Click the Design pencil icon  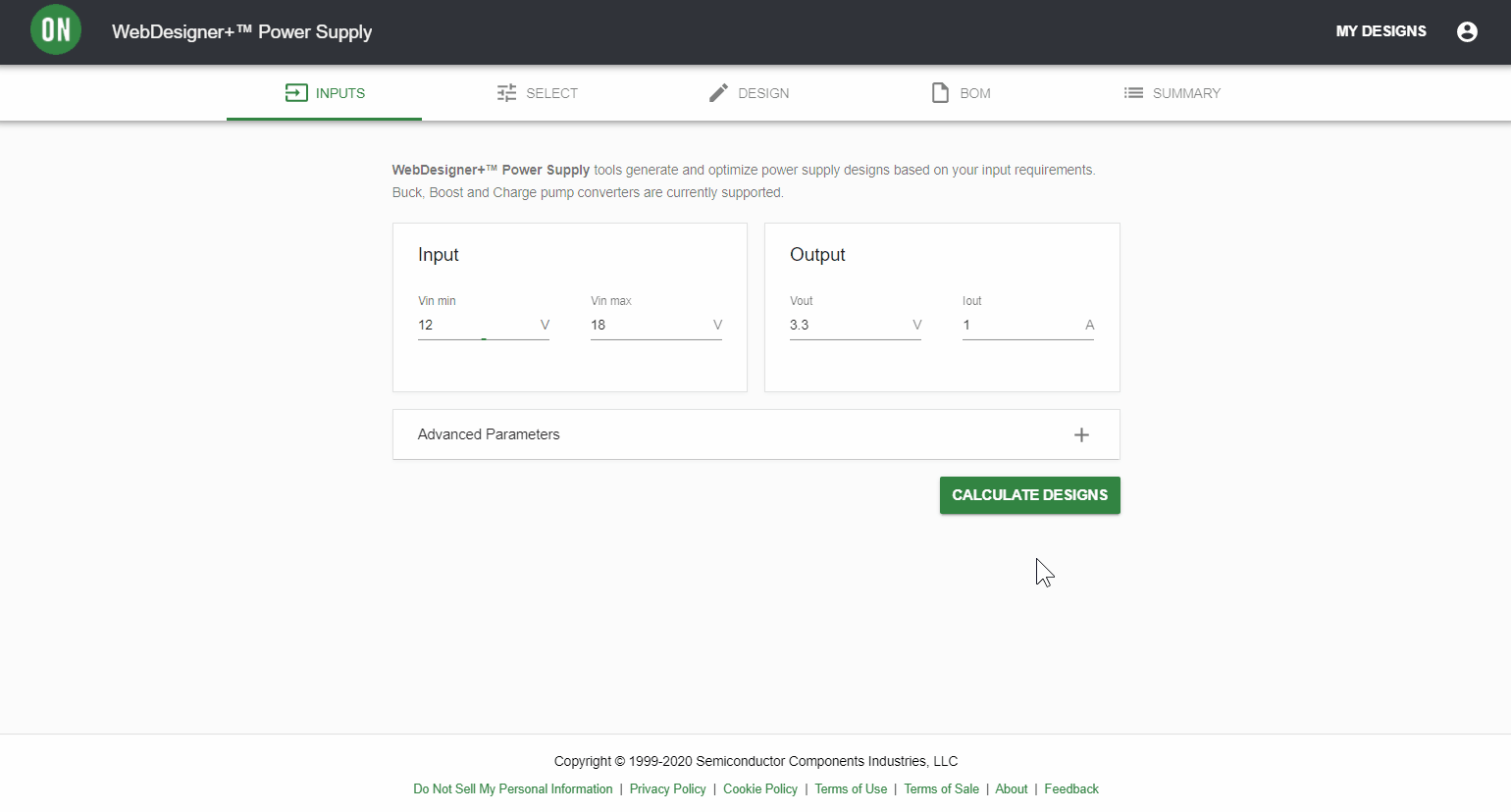718,93
